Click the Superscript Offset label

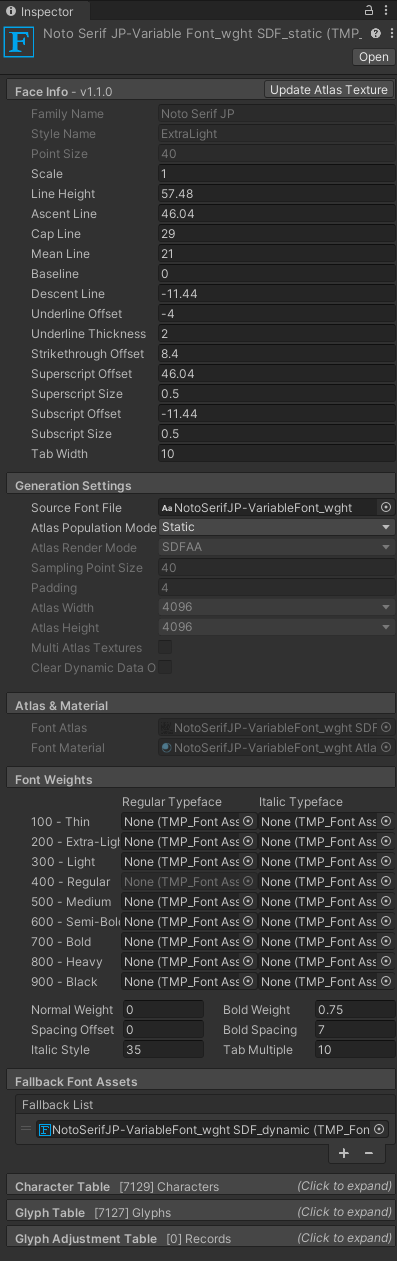[80, 374]
